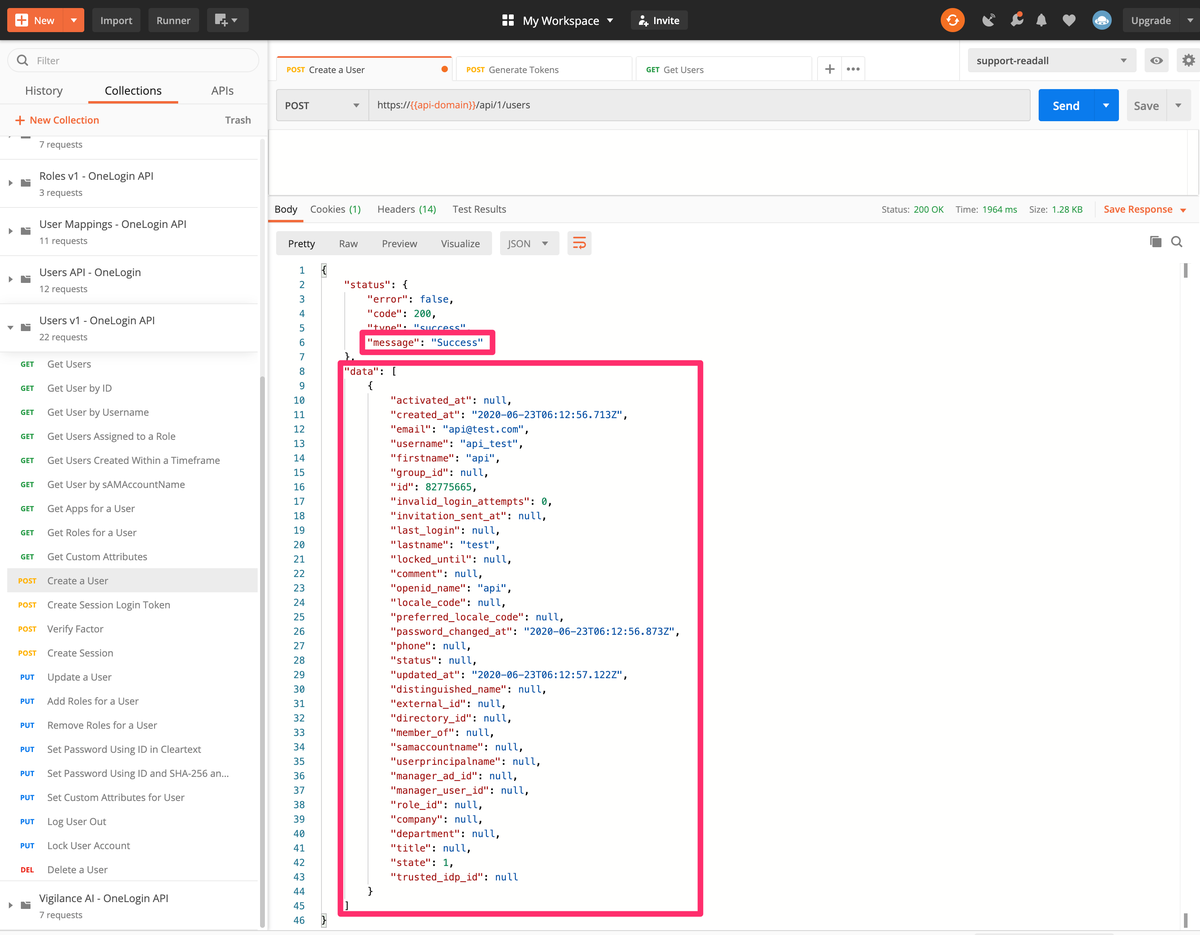Click the sidebar vertical scrollbar
Screen dimensions: 1200x935
[263, 650]
